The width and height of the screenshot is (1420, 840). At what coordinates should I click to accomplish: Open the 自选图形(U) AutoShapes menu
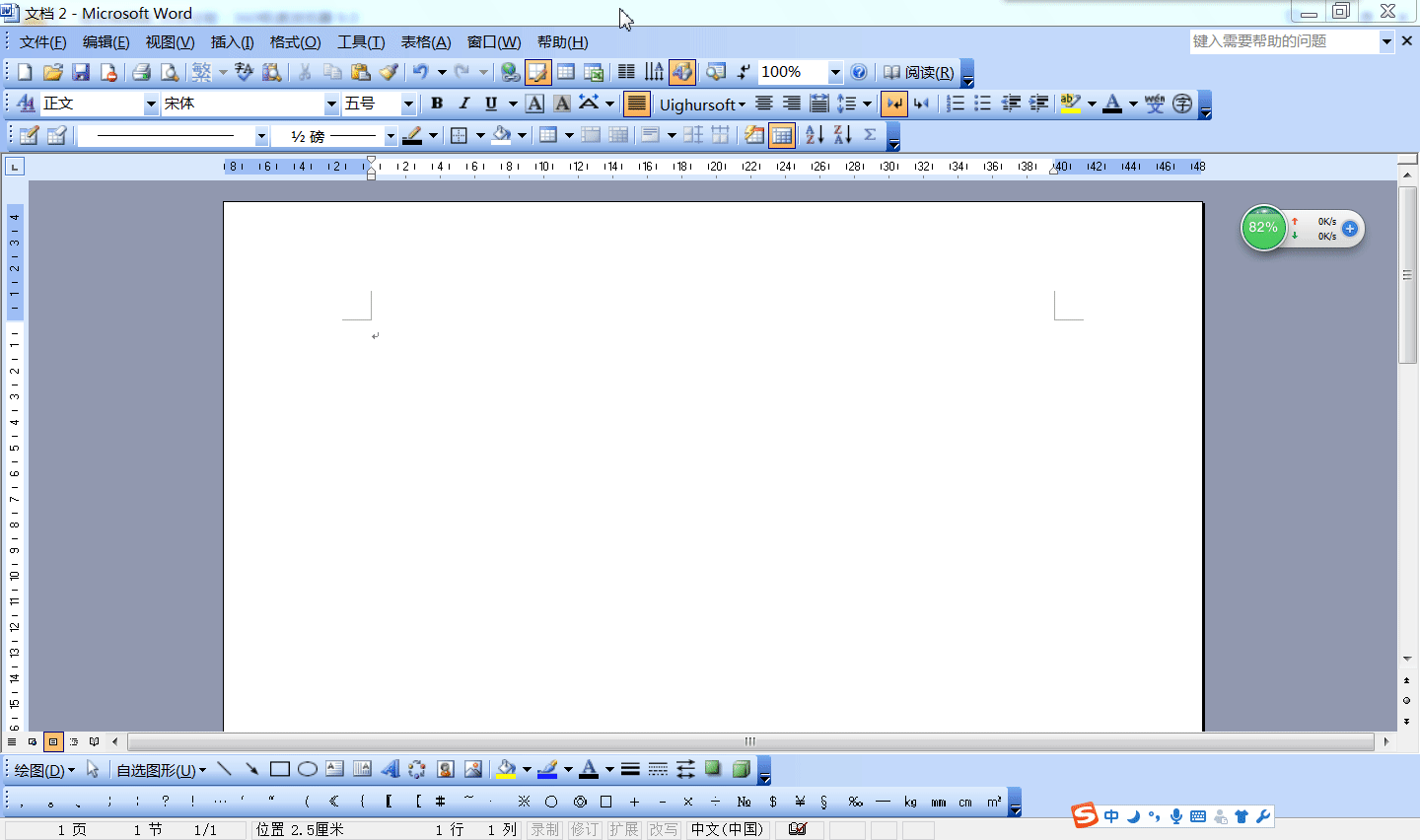162,770
